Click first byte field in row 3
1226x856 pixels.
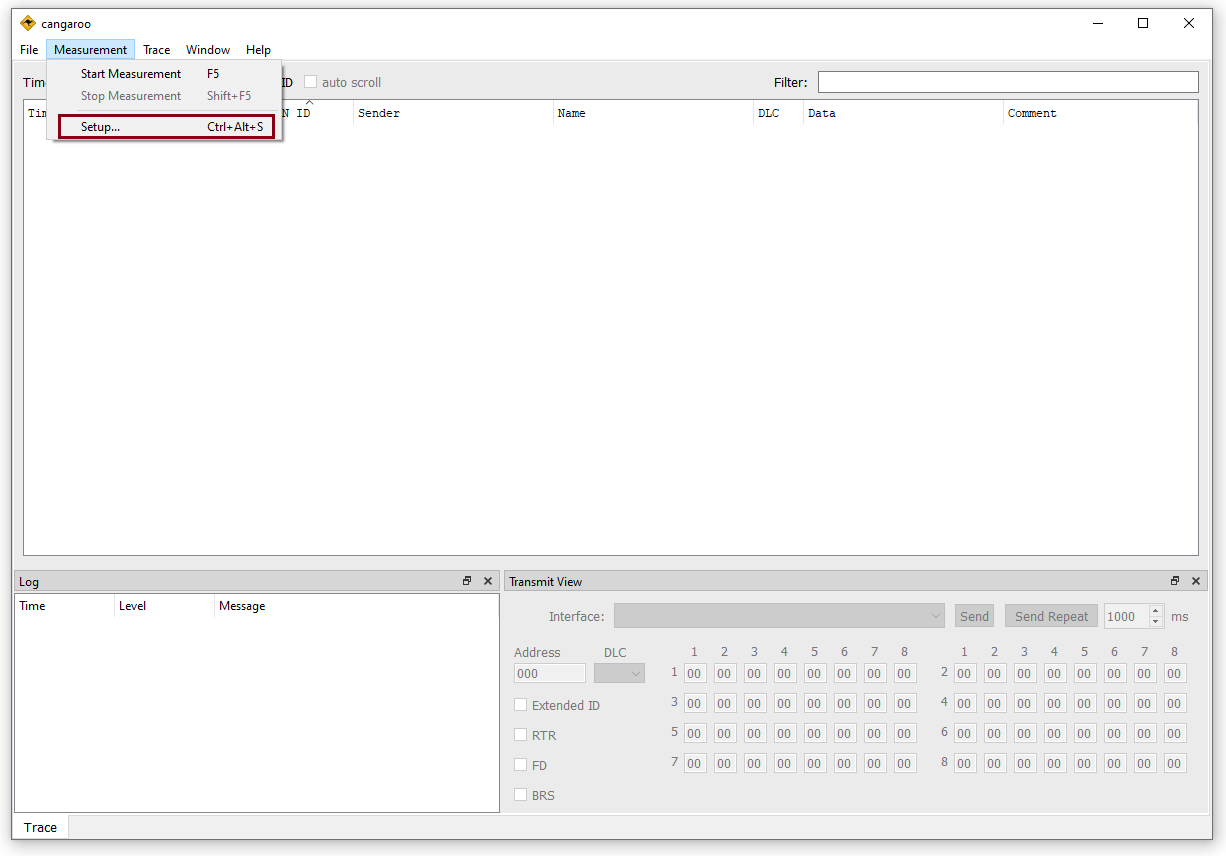(695, 703)
